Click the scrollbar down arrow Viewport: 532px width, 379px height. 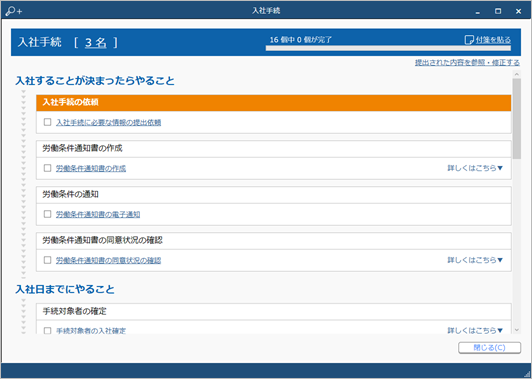(516, 330)
